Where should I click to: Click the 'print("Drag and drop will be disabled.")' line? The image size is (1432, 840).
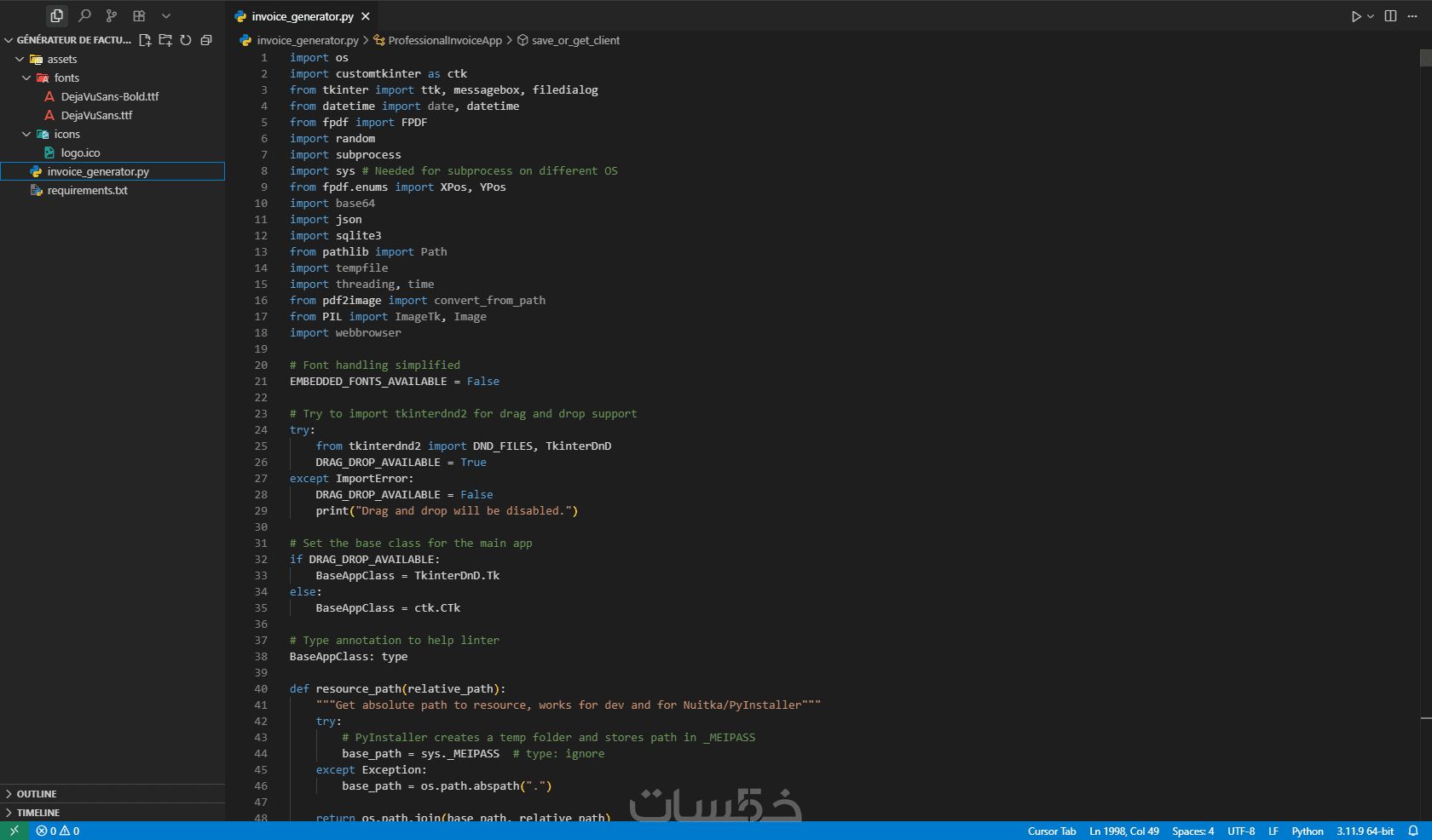(x=447, y=511)
